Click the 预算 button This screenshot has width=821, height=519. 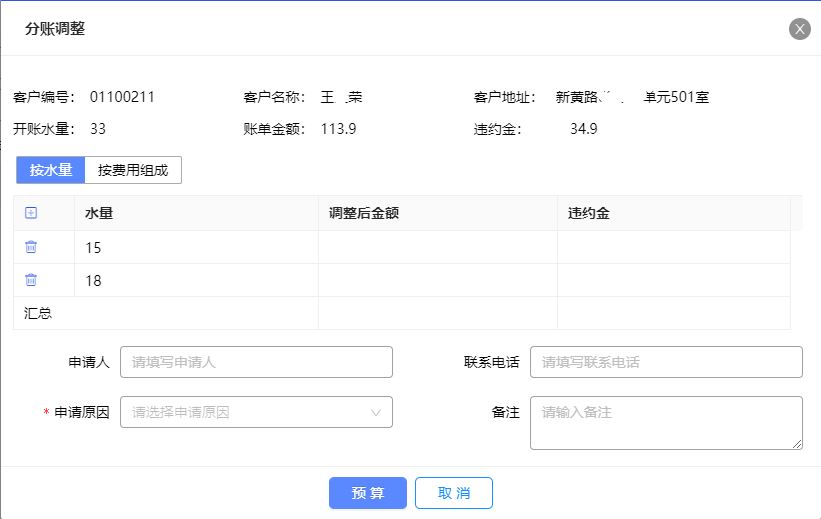point(368,493)
